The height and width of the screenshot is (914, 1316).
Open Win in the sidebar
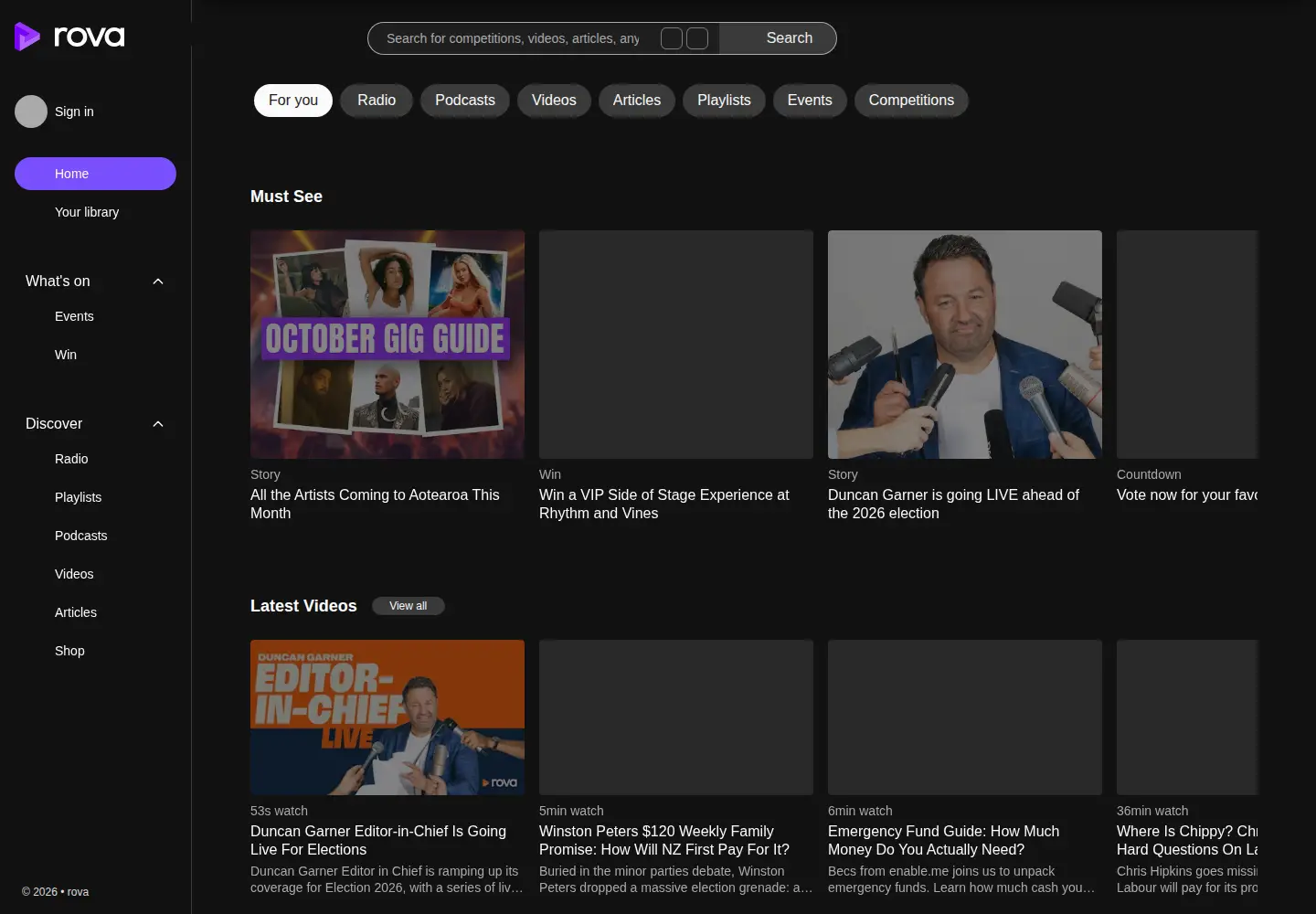coord(66,355)
